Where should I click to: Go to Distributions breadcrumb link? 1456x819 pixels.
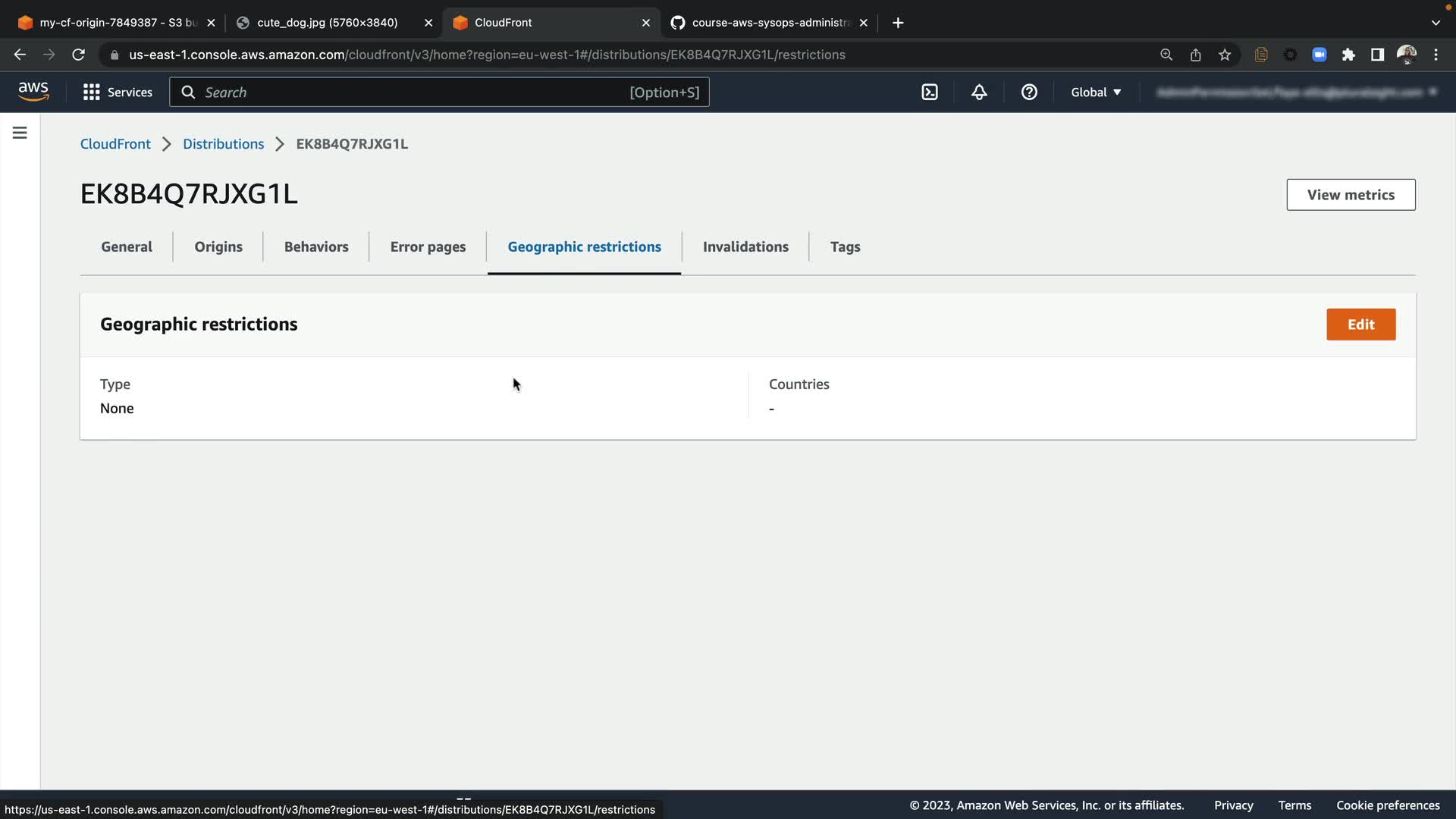click(x=223, y=144)
